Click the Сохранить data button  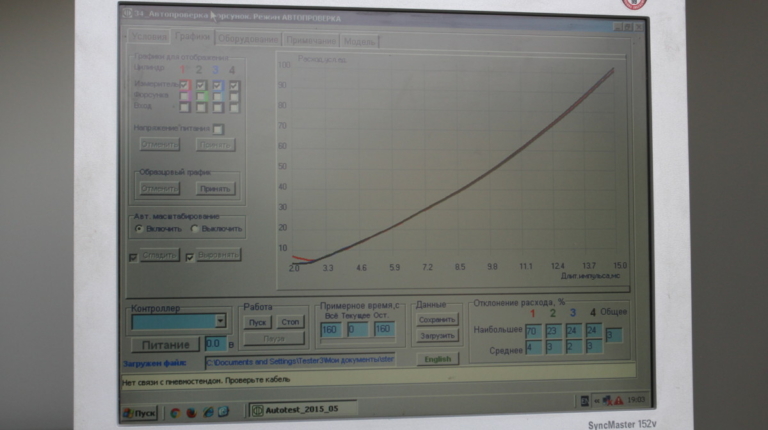click(437, 319)
